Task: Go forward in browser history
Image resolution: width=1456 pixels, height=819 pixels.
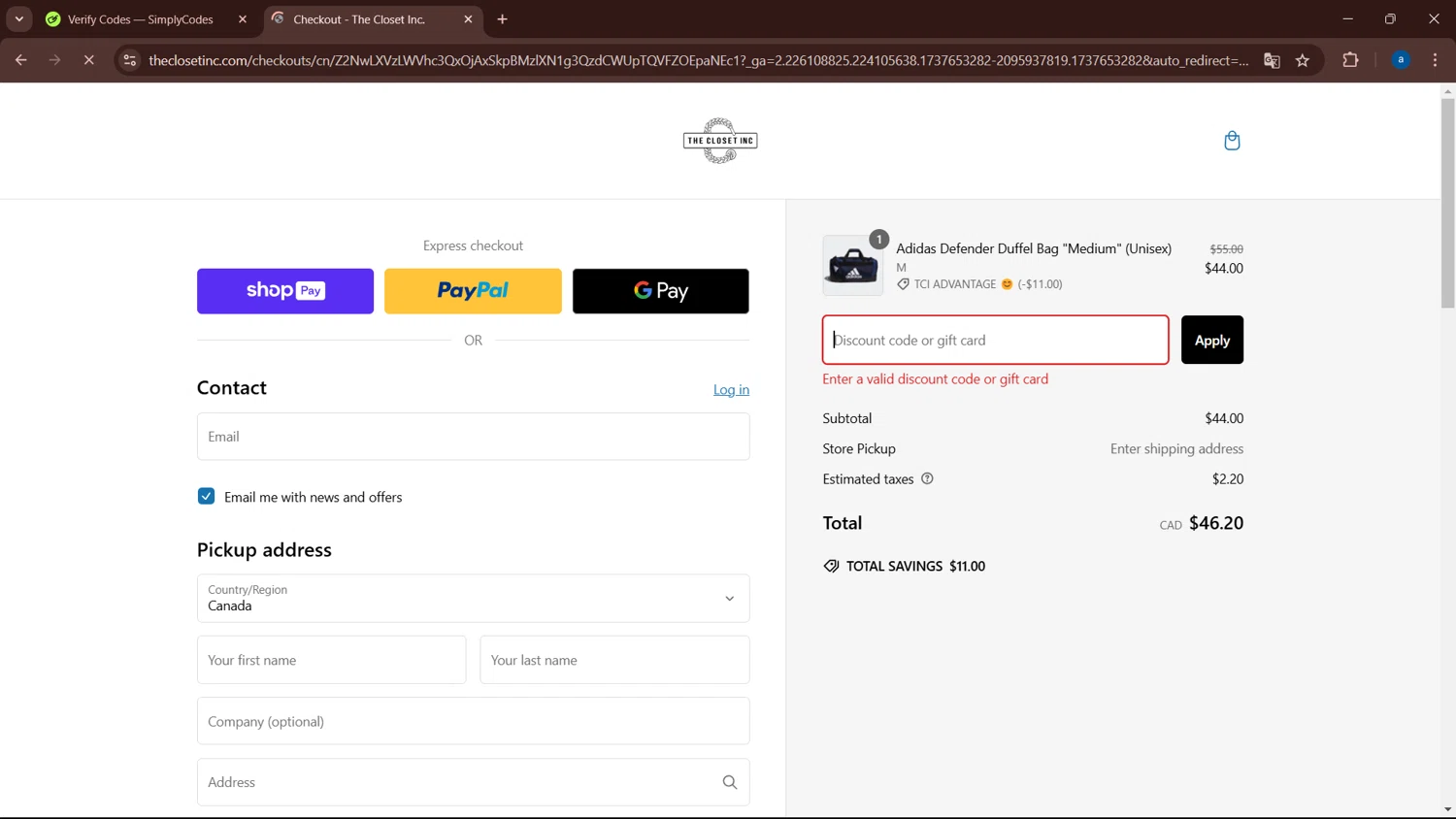Action: (54, 60)
